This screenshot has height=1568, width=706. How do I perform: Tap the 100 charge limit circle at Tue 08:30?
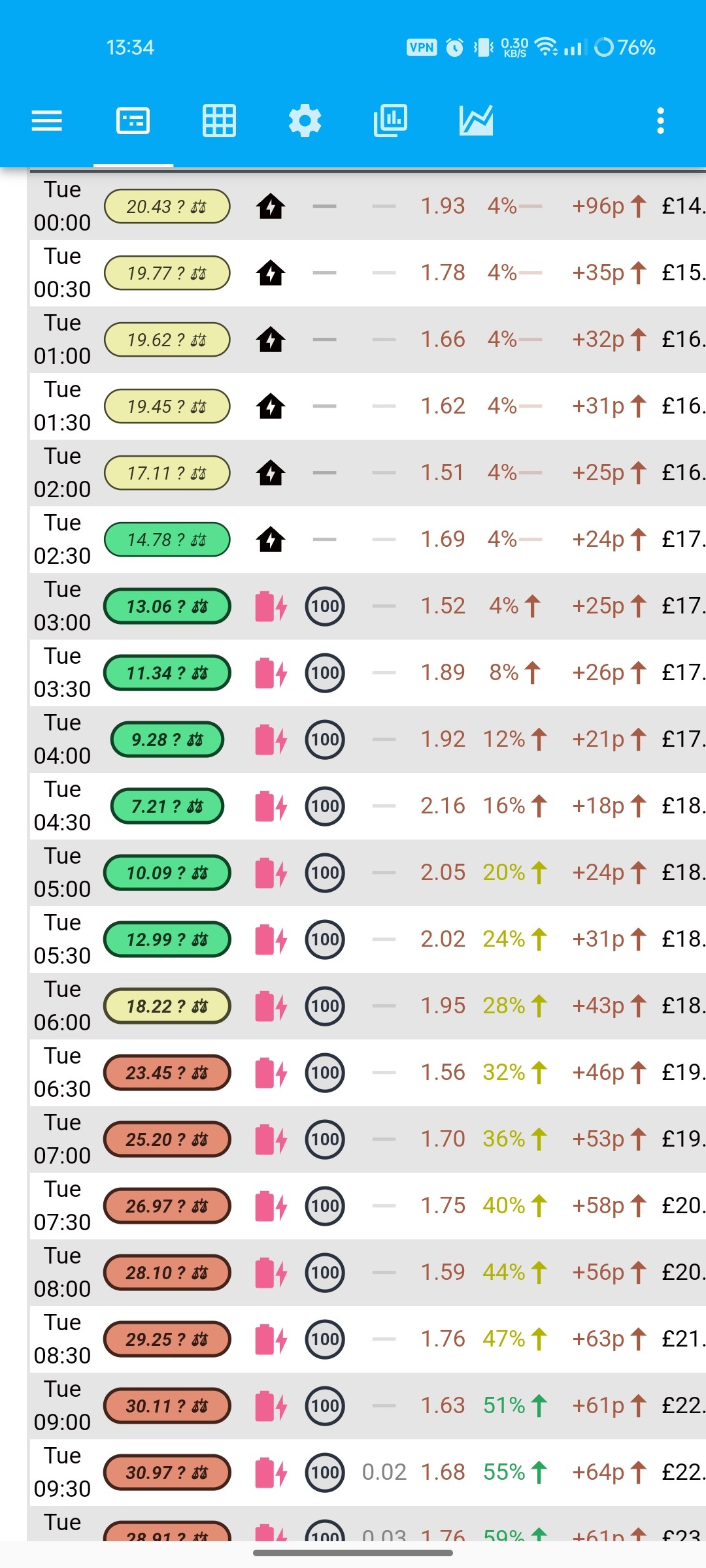pyautogui.click(x=325, y=1339)
